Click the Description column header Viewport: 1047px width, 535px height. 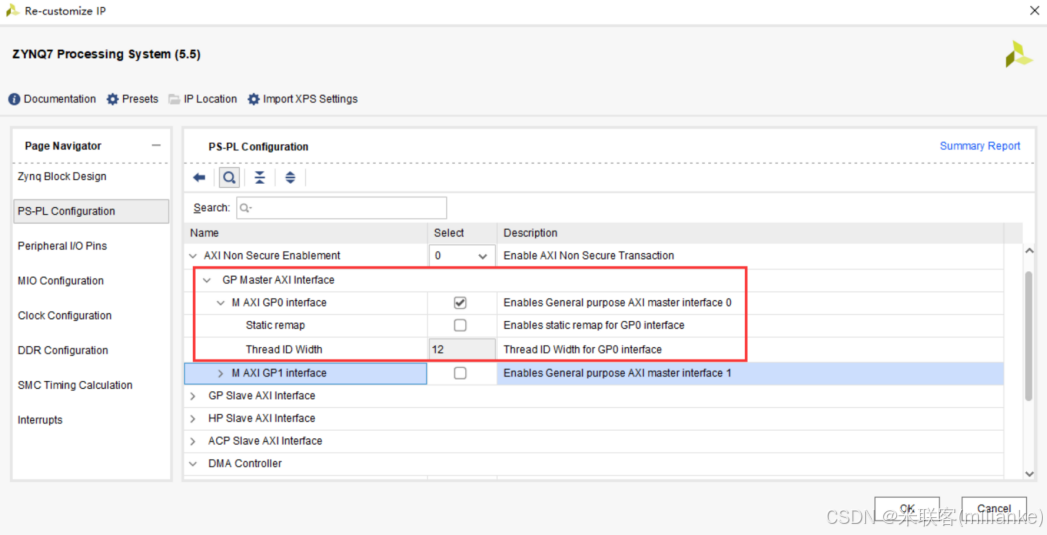751,233
